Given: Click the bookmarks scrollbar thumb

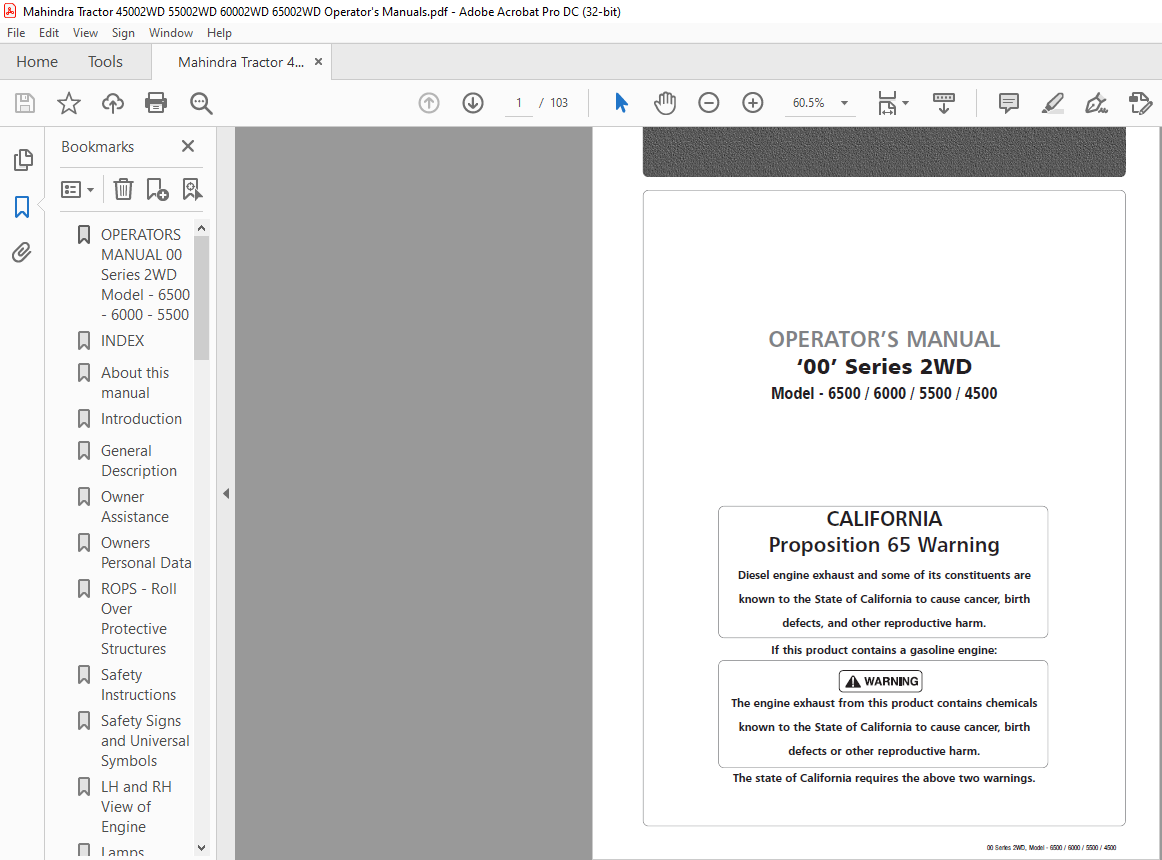Looking at the screenshot, I should (201, 298).
